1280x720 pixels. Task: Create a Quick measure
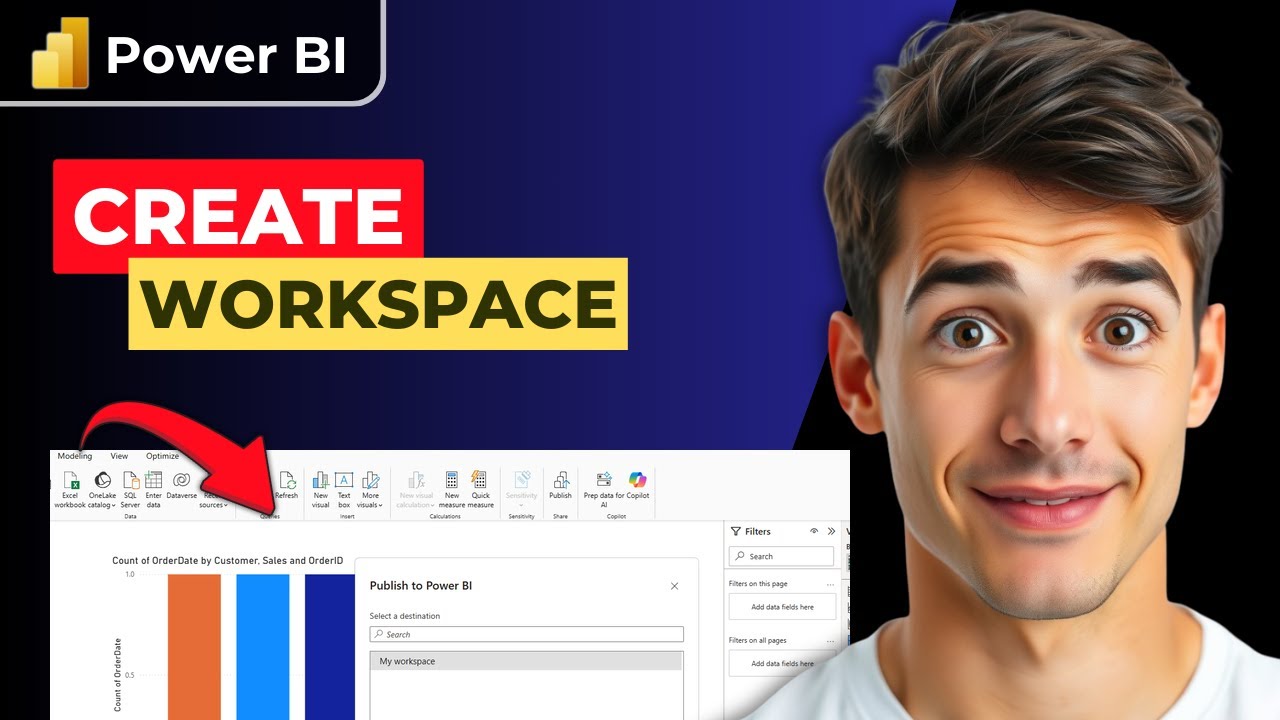(x=480, y=489)
